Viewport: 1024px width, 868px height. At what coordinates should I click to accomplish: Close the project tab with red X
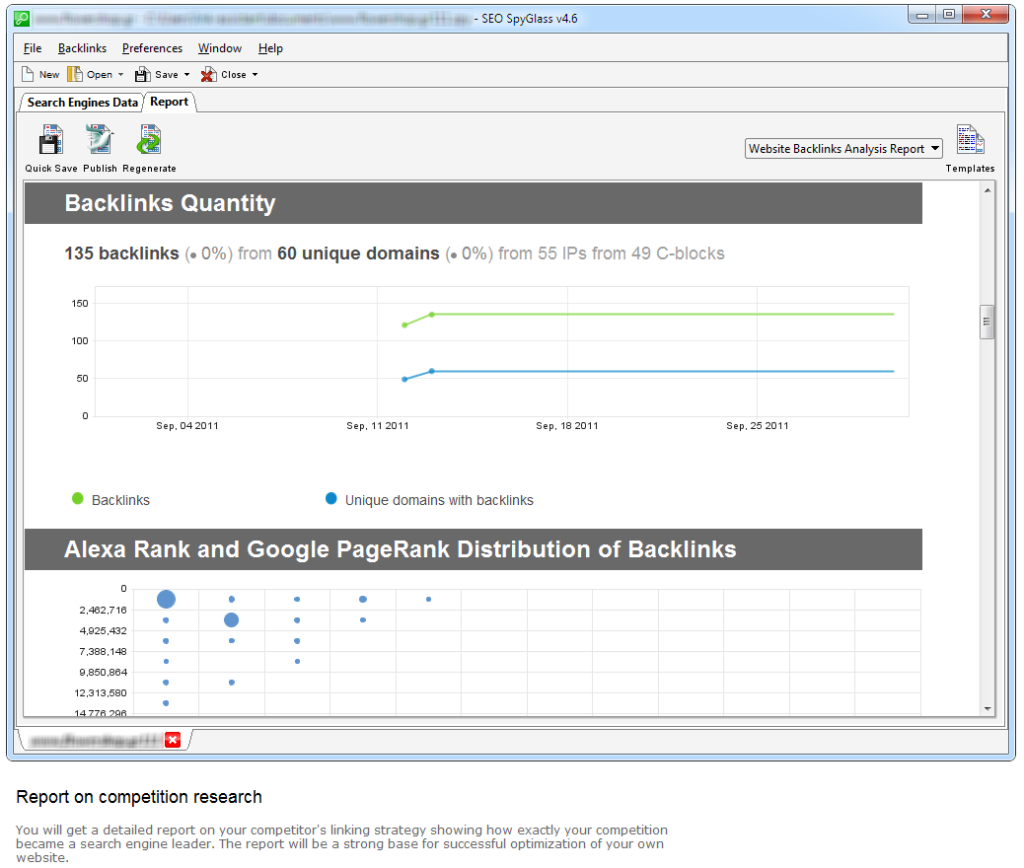172,740
